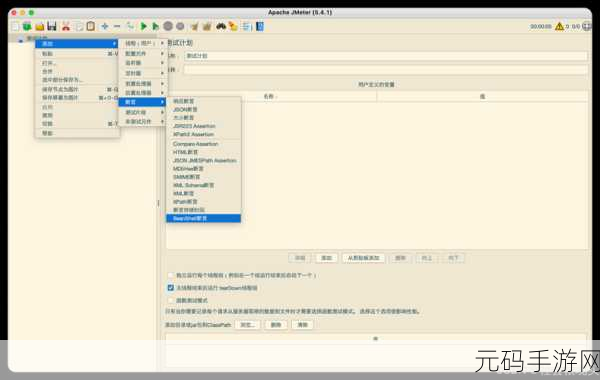Image resolution: width=600 pixels, height=380 pixels.
Task: Choose 合并 in the context menu
Action: 77,72
